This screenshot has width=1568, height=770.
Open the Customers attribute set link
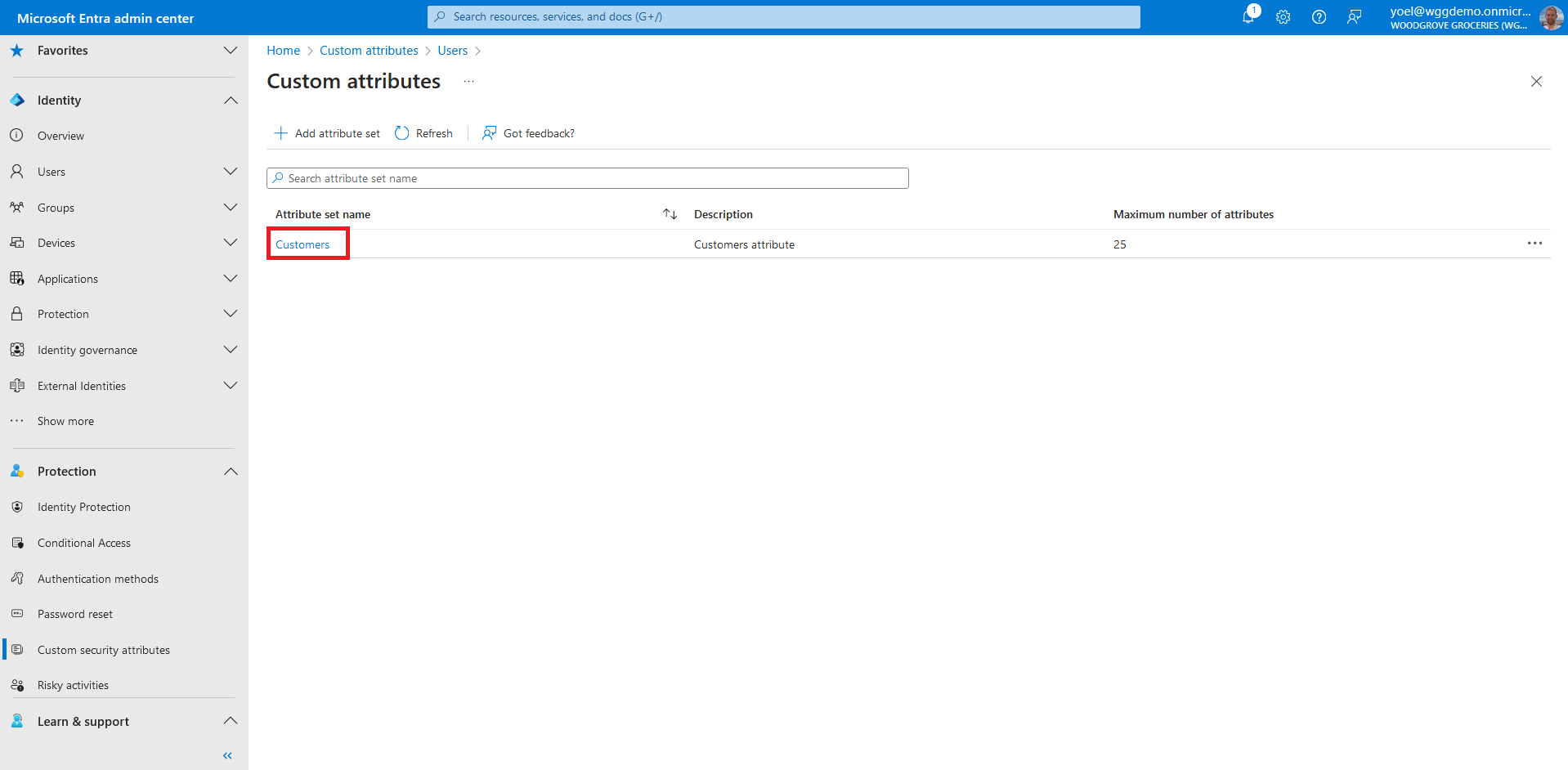pos(302,244)
